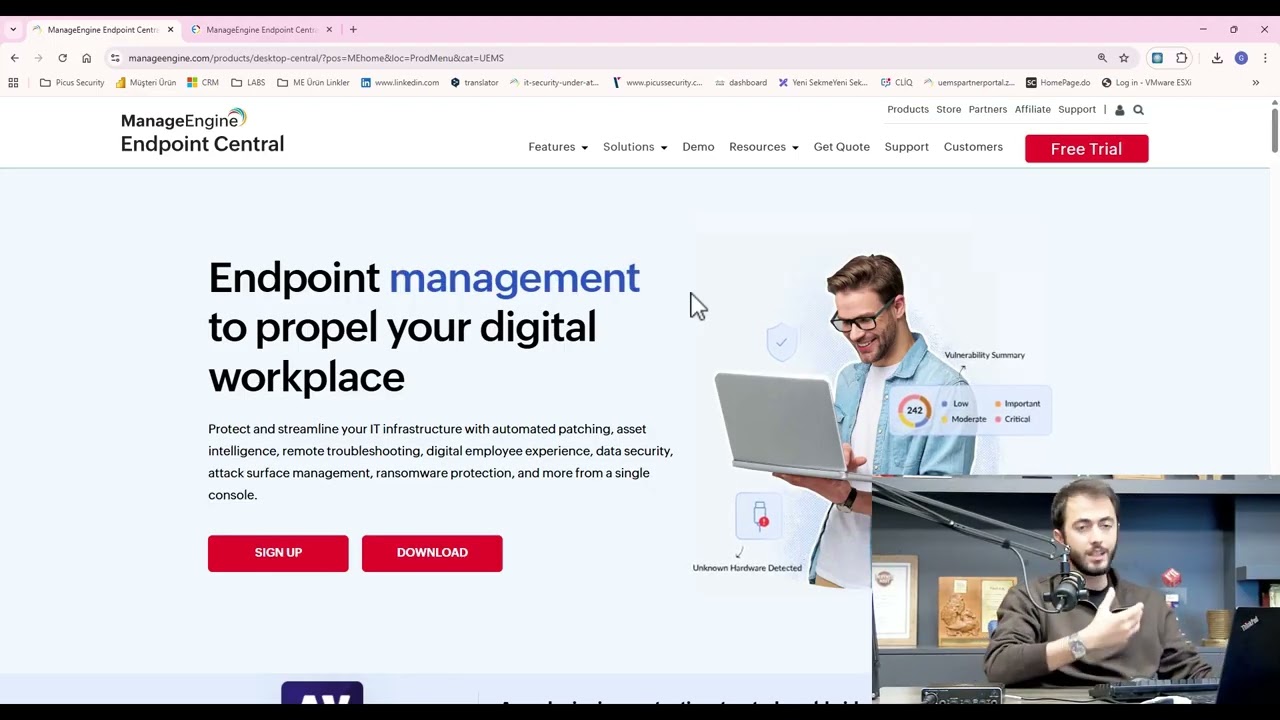Click the website search magnifier icon

click(x=1138, y=110)
